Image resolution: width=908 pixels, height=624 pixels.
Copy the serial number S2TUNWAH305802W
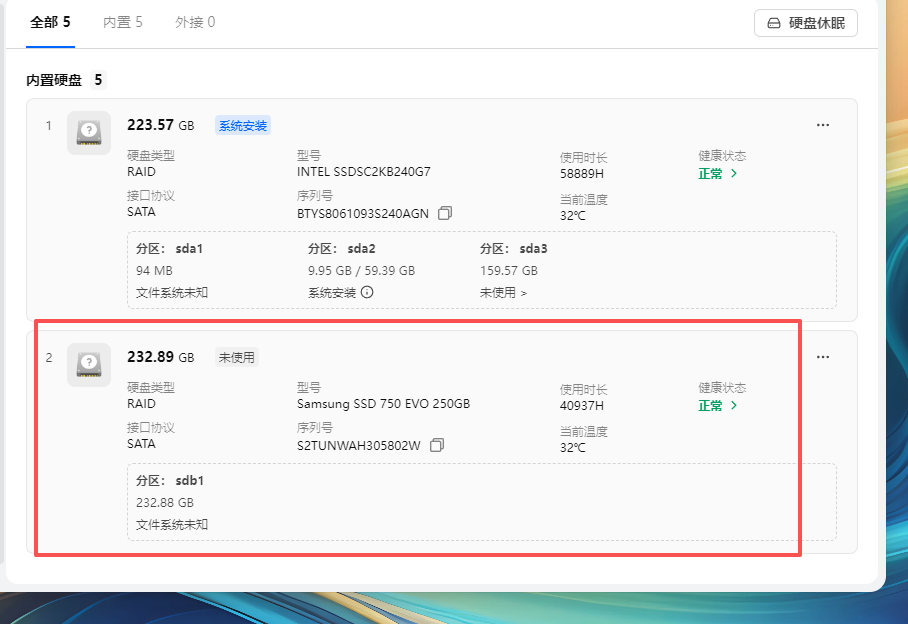tap(437, 445)
